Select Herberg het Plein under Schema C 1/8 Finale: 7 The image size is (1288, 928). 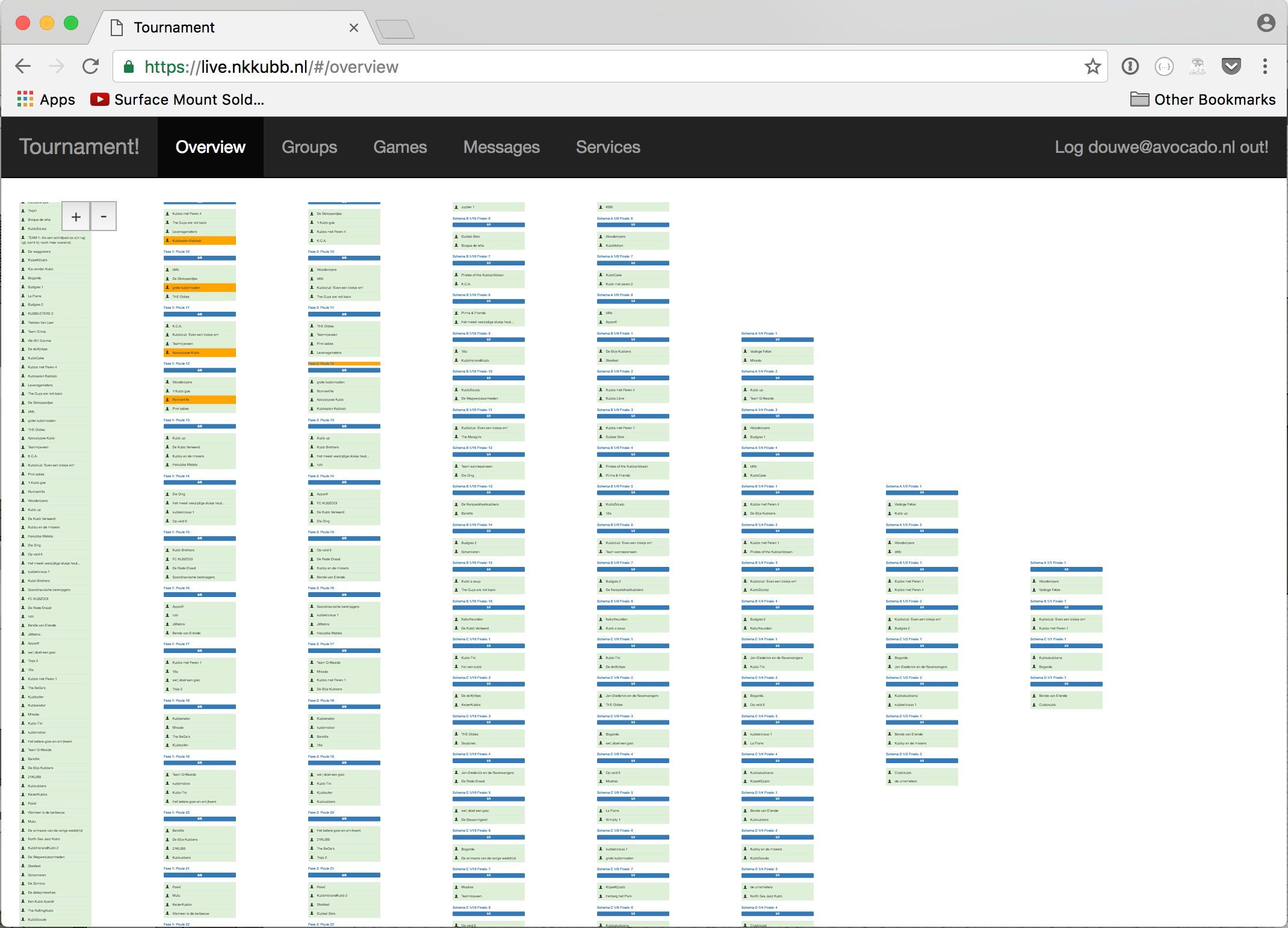click(x=633, y=896)
